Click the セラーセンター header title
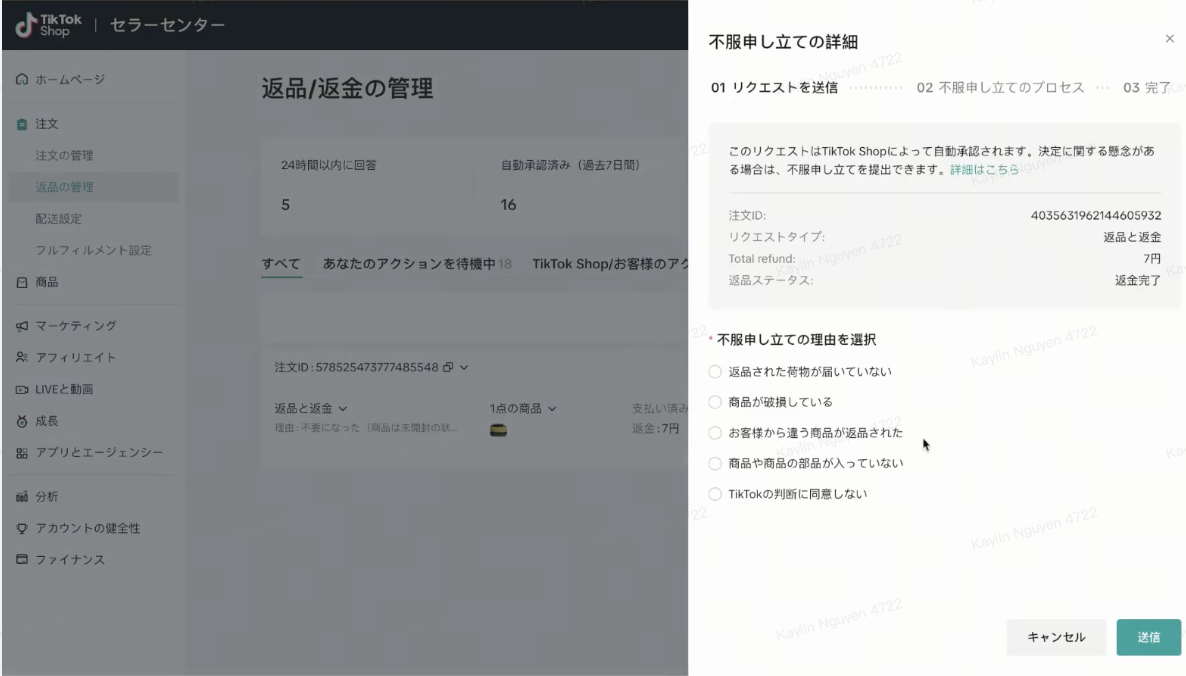 (x=167, y=25)
